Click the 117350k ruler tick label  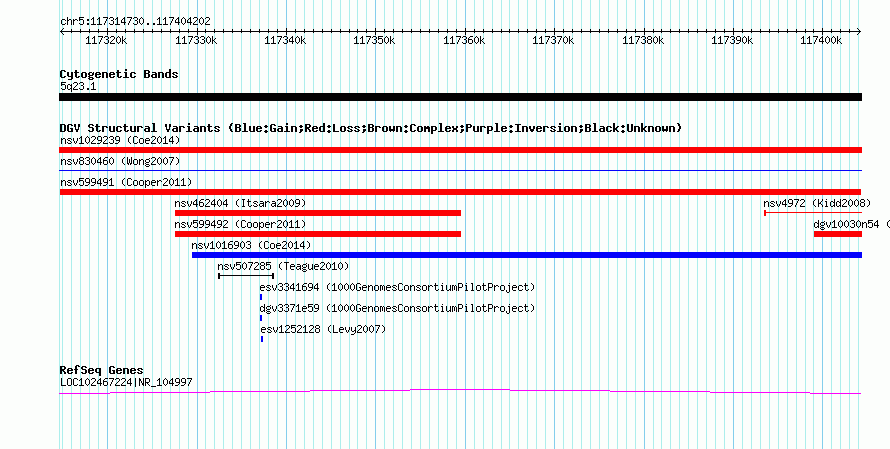coord(374,40)
